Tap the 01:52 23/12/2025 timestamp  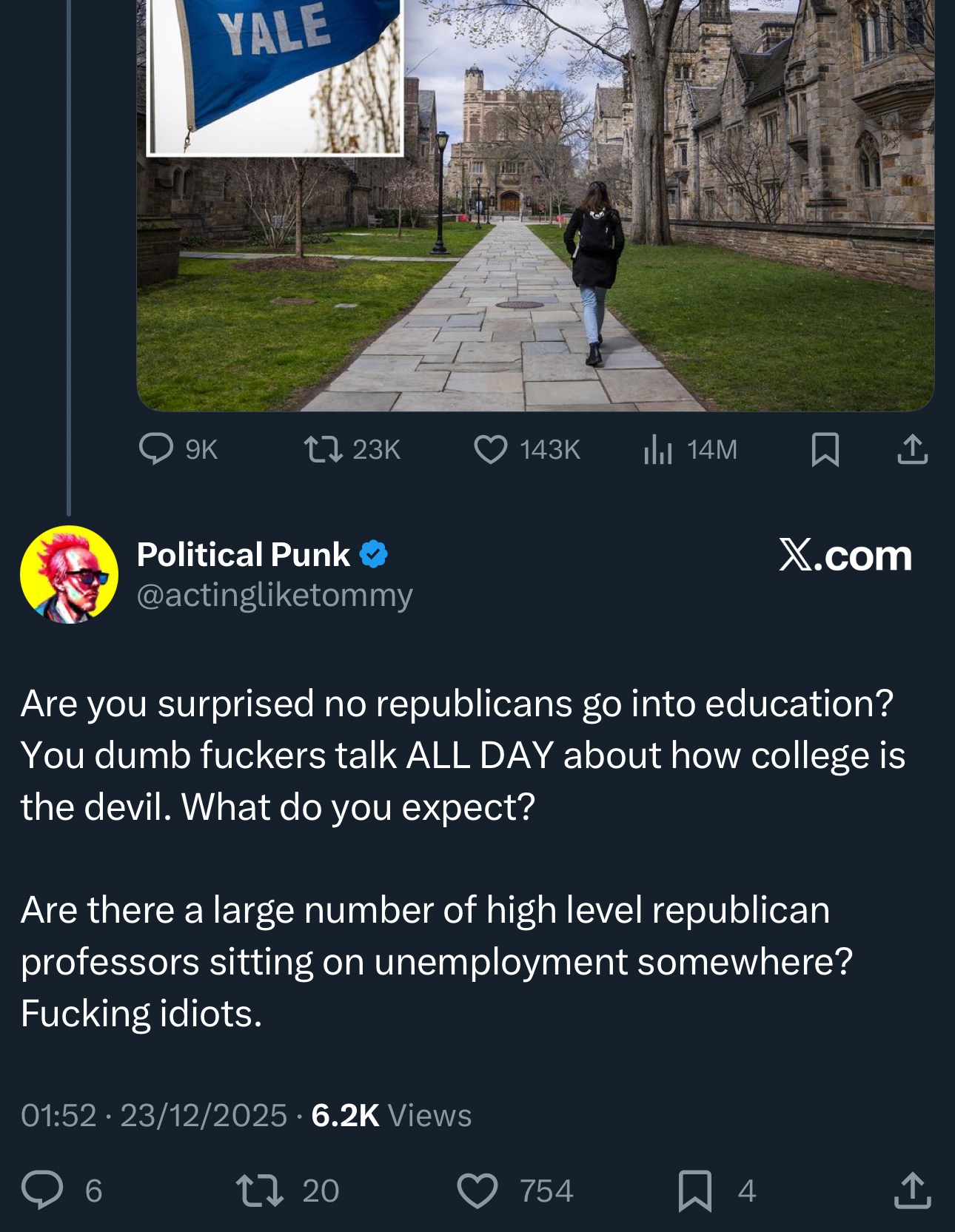point(153,1115)
